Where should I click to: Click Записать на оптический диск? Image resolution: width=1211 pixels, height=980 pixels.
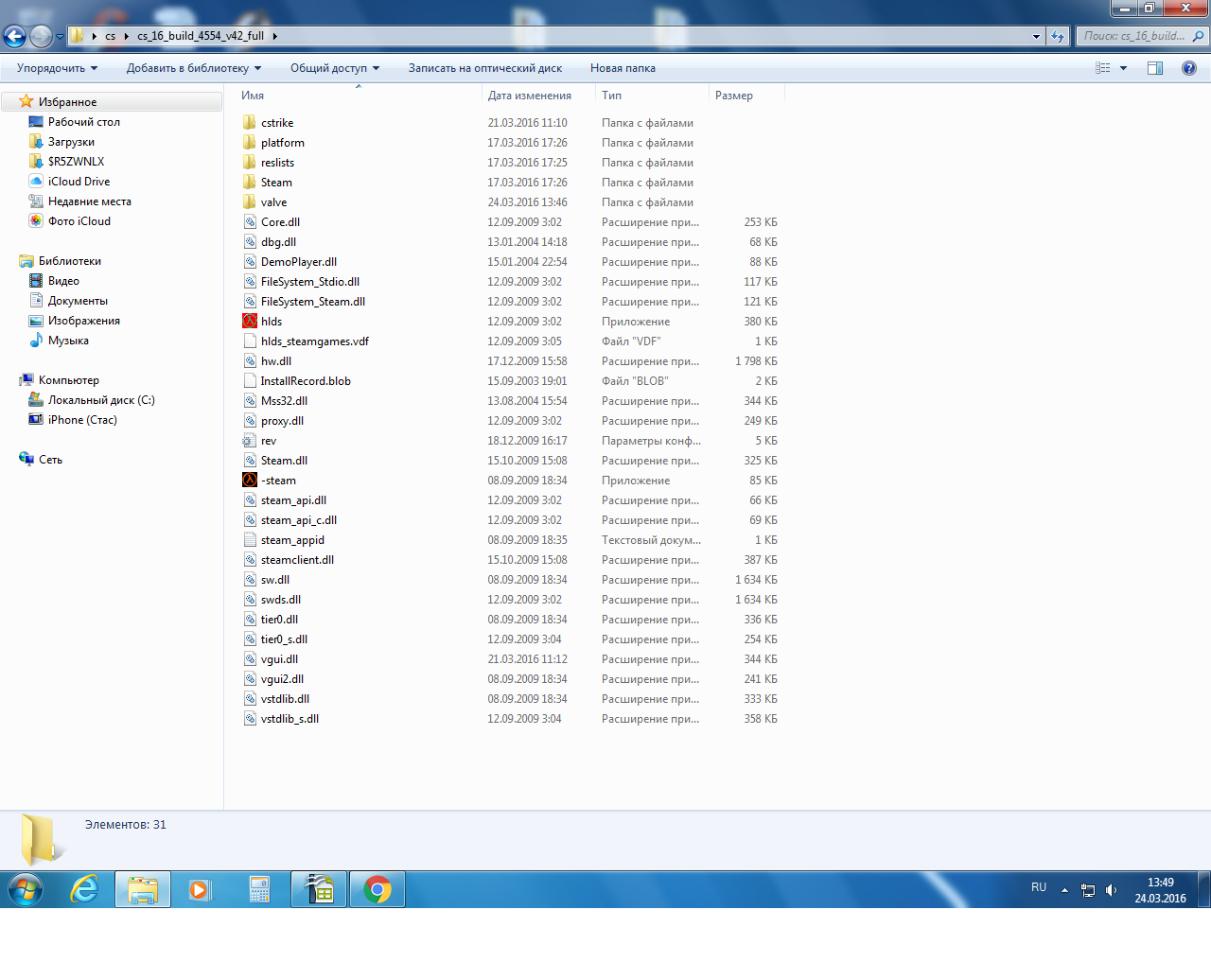coord(485,68)
